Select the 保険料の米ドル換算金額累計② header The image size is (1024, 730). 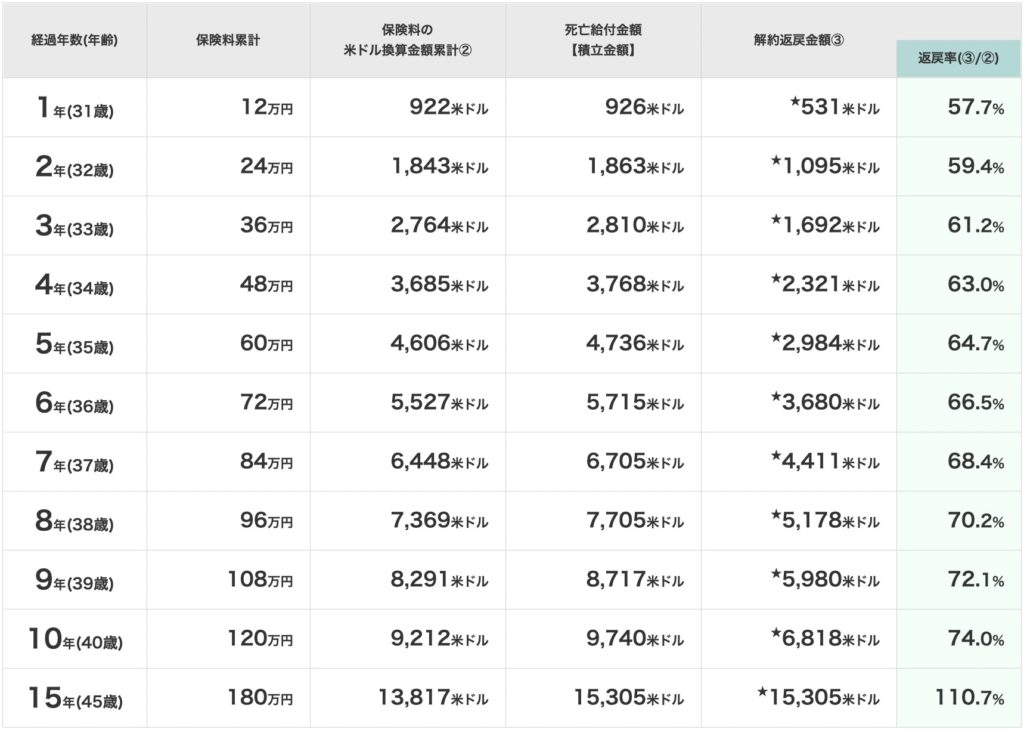pyautogui.click(x=407, y=41)
